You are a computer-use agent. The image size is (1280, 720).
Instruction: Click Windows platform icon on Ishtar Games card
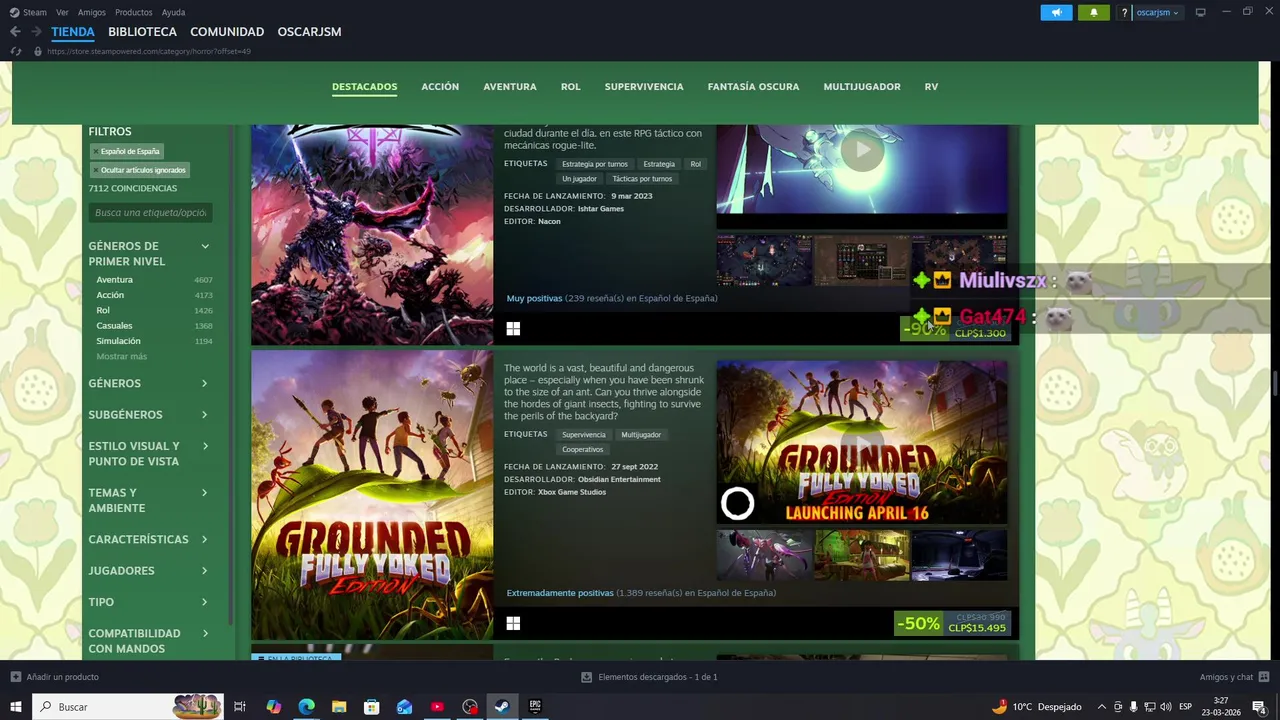(513, 328)
